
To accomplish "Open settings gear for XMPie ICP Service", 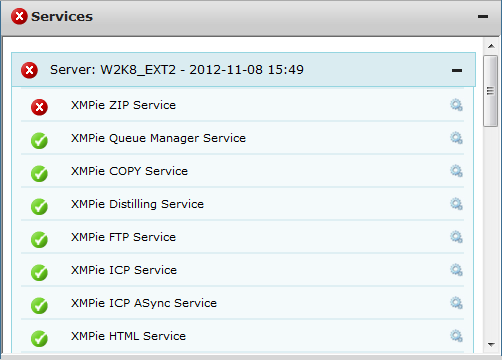I will click(x=456, y=270).
